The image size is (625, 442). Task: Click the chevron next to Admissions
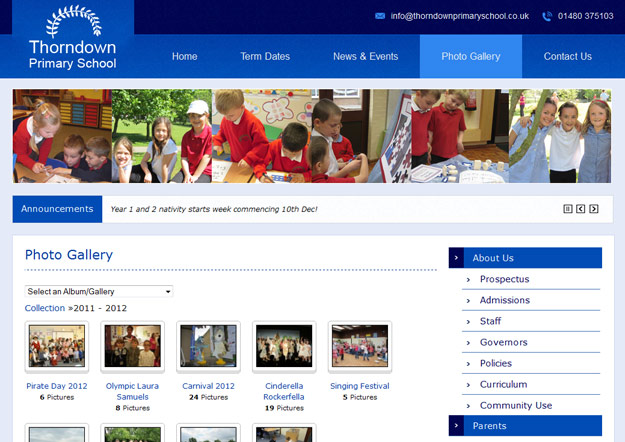[x=468, y=301]
